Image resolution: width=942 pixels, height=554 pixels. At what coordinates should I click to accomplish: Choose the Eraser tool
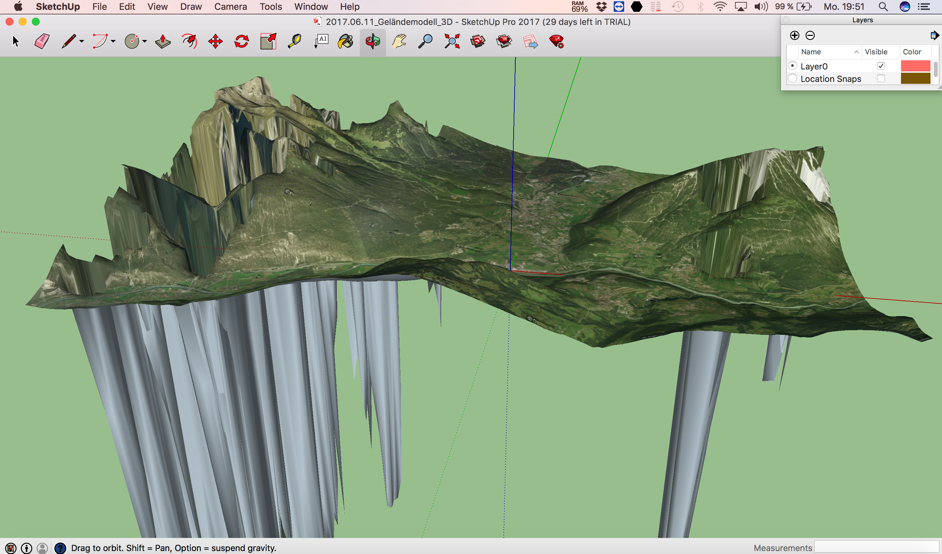click(x=41, y=42)
